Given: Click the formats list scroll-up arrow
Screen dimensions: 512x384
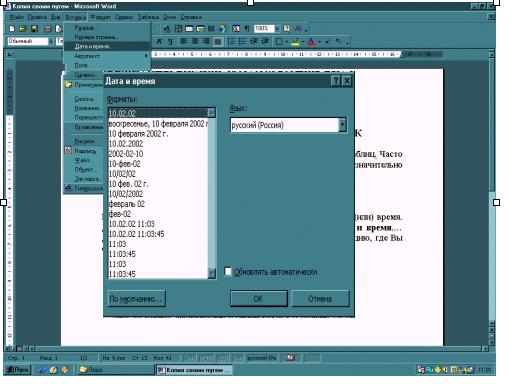Looking at the screenshot, I should click(x=212, y=113).
